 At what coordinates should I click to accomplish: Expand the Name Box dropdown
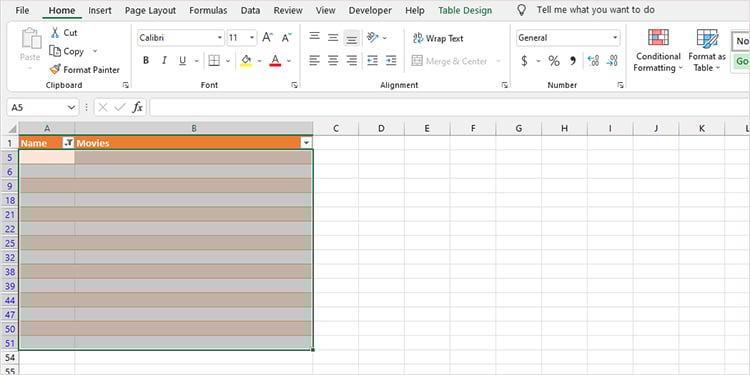point(71,108)
